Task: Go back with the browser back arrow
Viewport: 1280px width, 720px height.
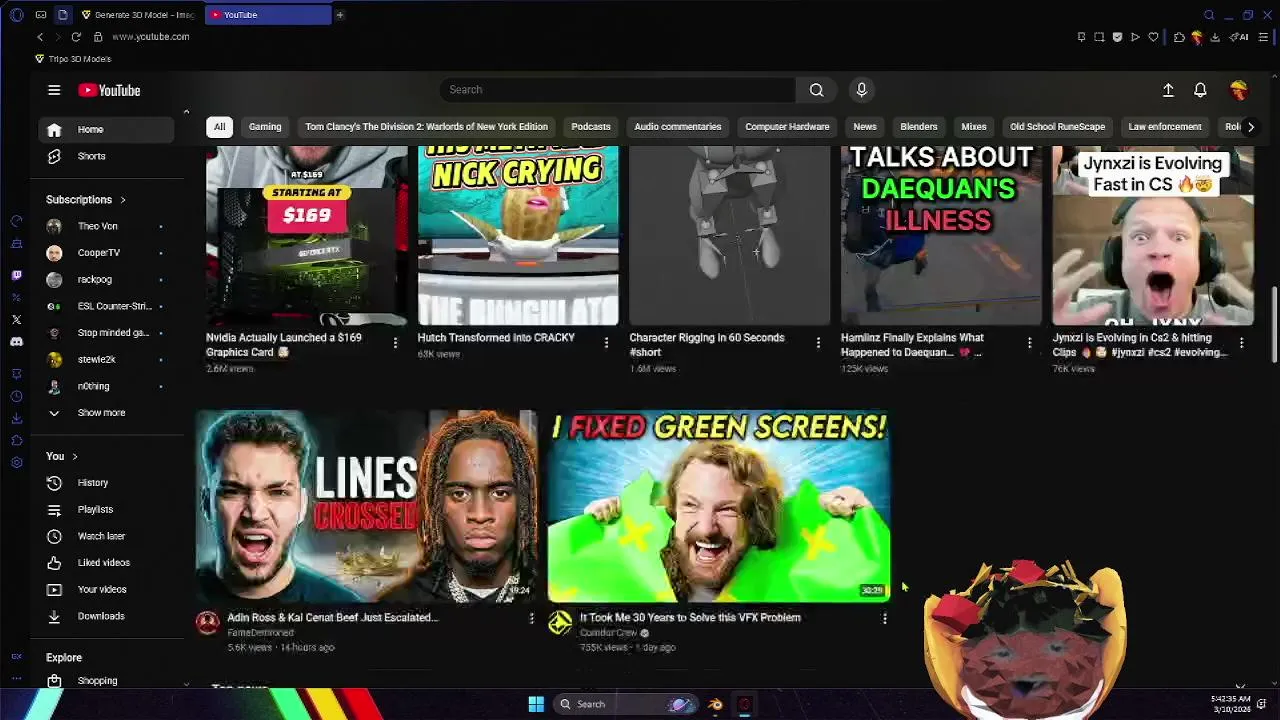Action: 40,37
